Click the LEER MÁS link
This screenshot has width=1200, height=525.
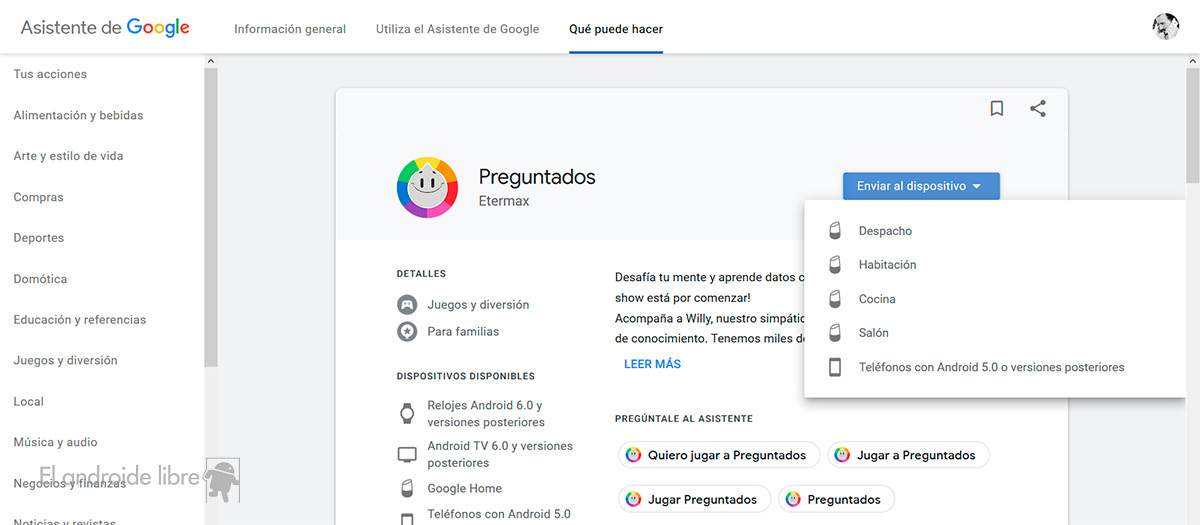coord(652,364)
